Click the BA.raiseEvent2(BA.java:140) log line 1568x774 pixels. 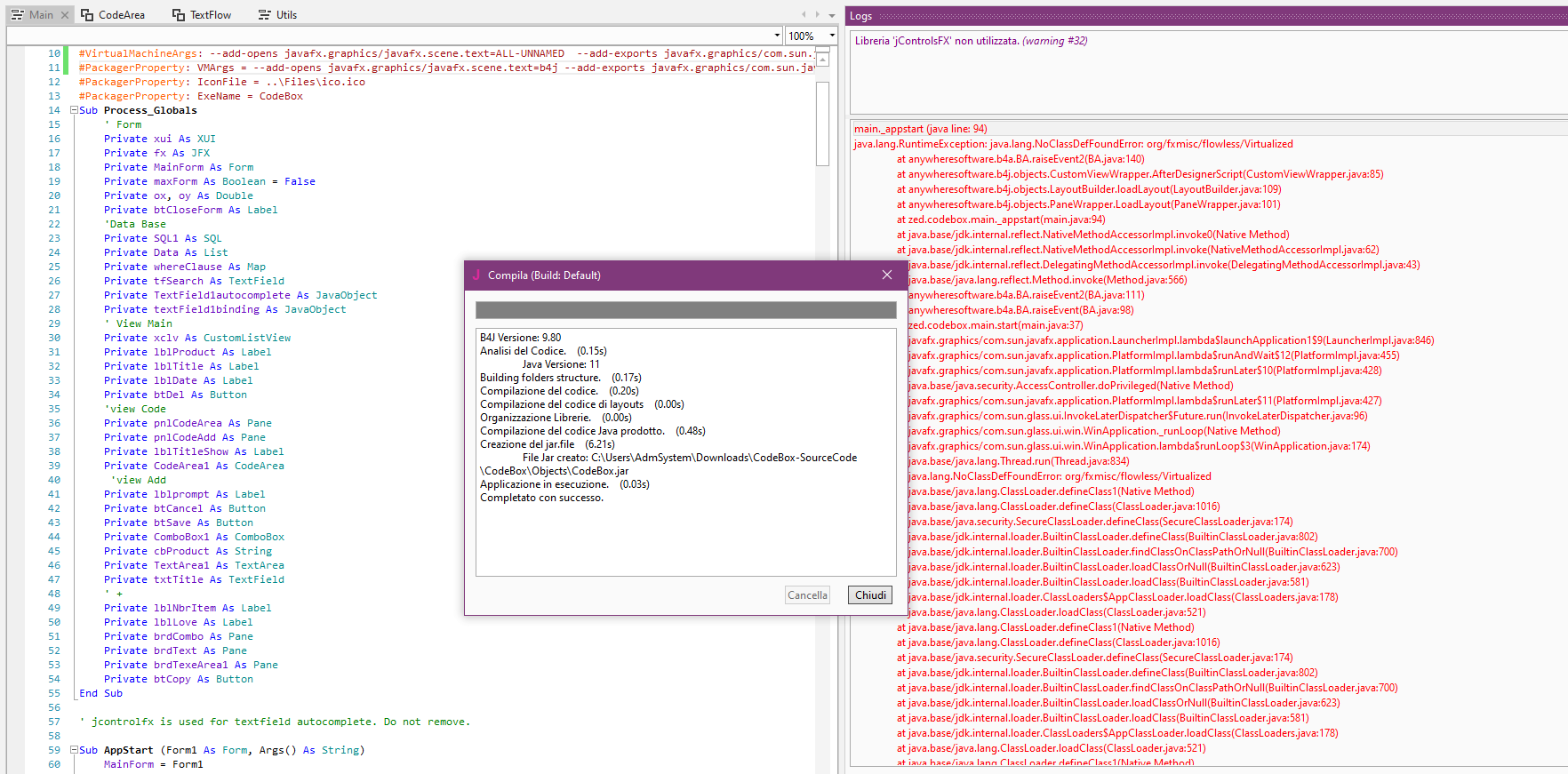click(1020, 159)
